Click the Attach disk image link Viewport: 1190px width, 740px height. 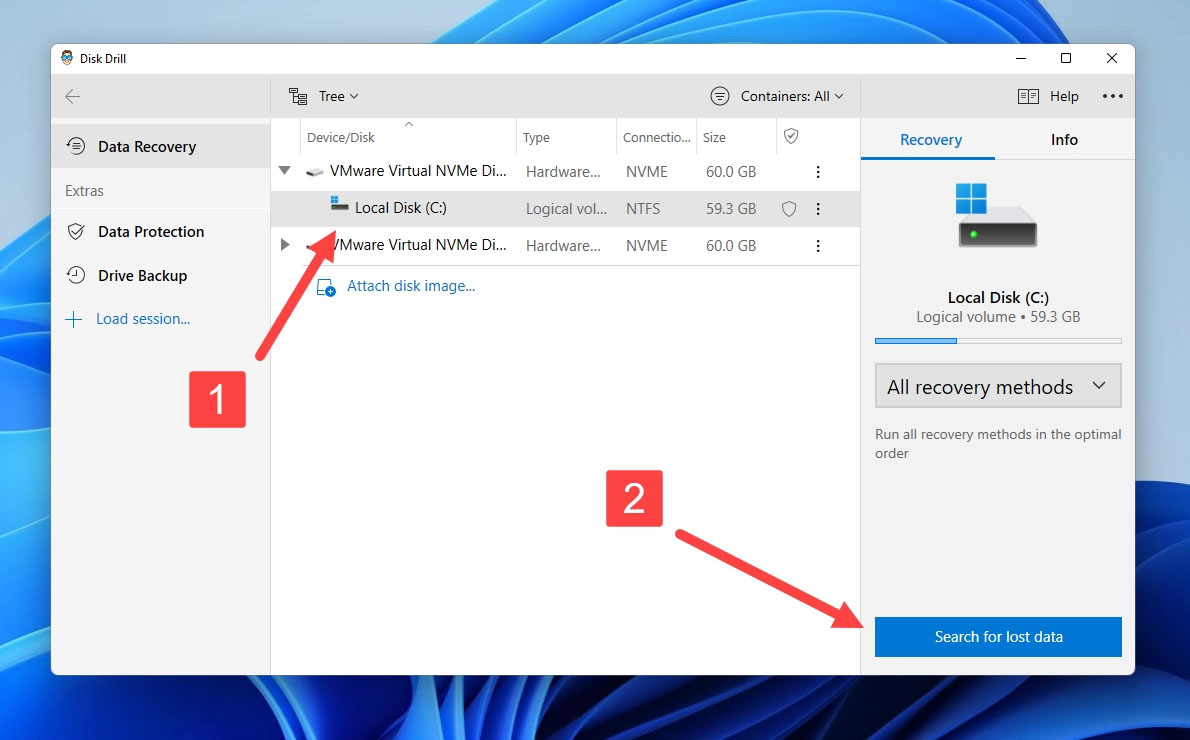[411, 285]
